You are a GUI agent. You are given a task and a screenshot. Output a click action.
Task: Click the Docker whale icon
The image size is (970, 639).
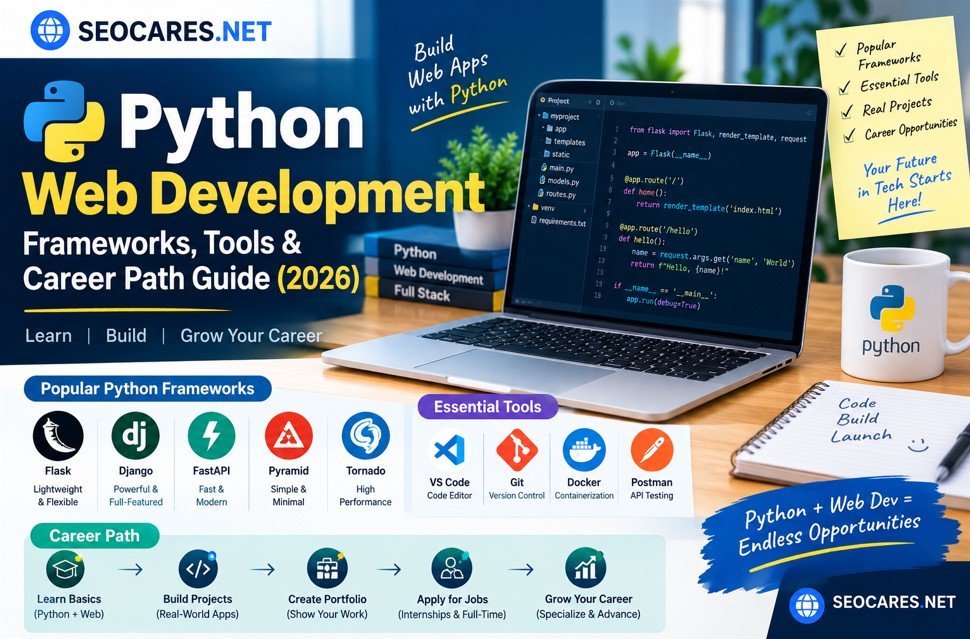click(x=584, y=450)
